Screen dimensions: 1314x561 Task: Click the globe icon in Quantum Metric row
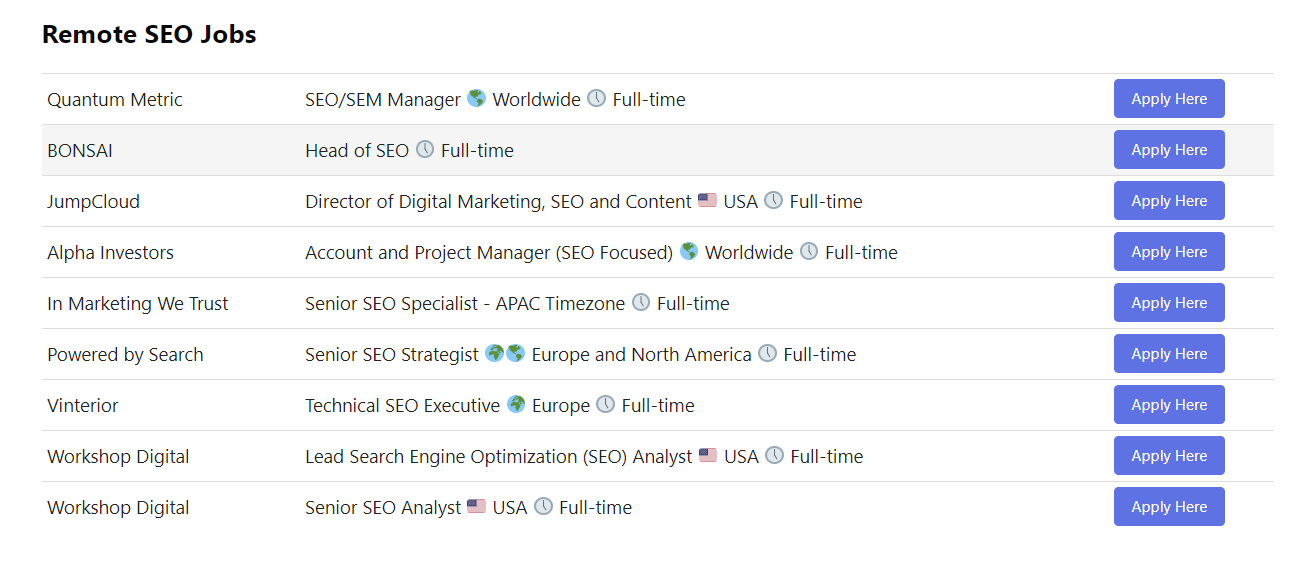click(476, 98)
